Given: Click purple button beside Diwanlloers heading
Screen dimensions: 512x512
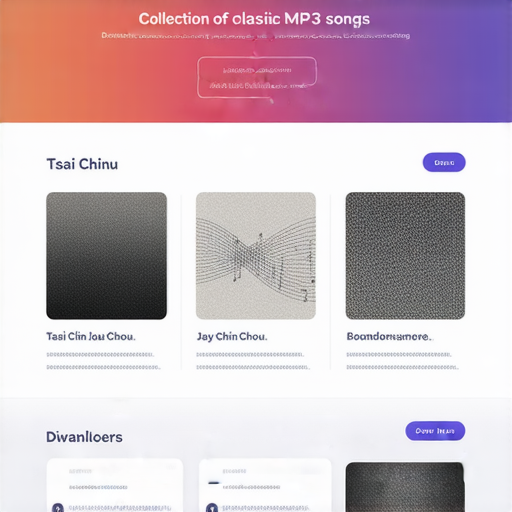Looking at the screenshot, I should 435,431.
